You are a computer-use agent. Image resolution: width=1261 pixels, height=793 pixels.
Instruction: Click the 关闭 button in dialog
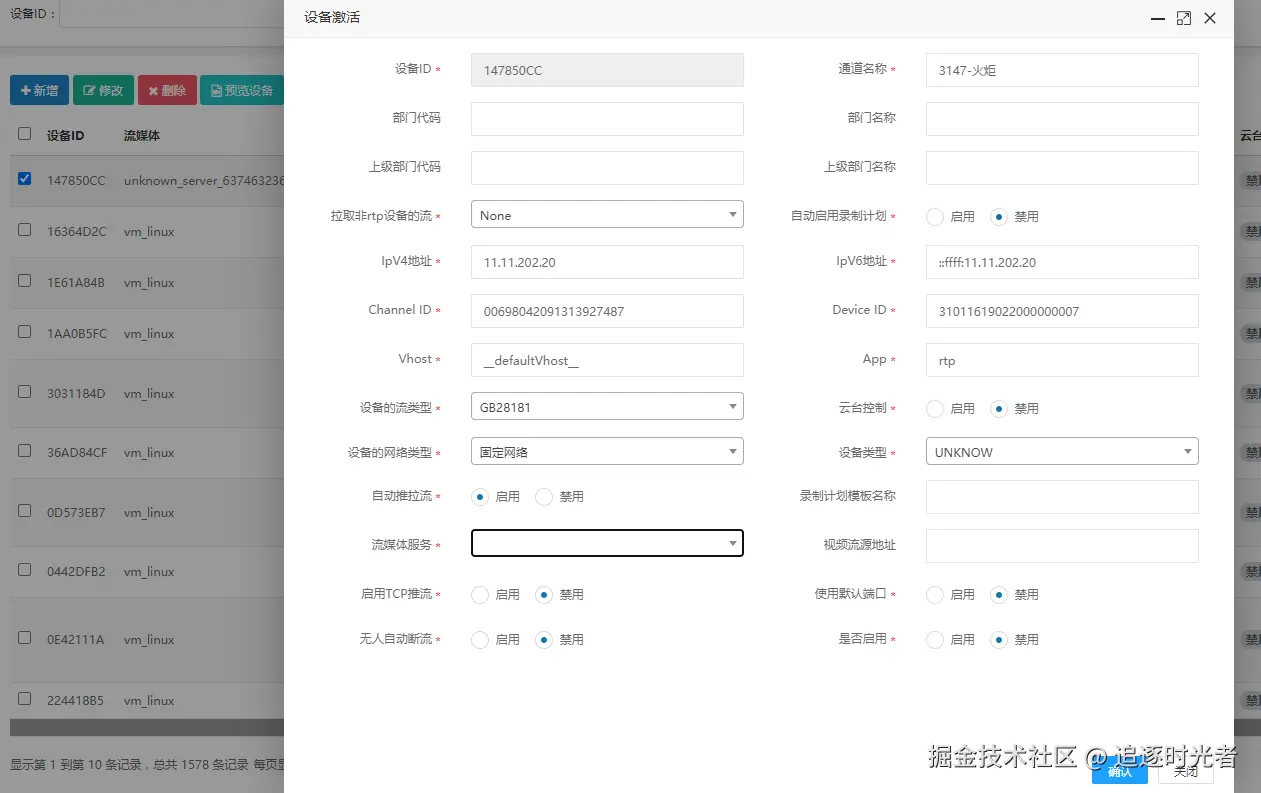(x=1186, y=771)
